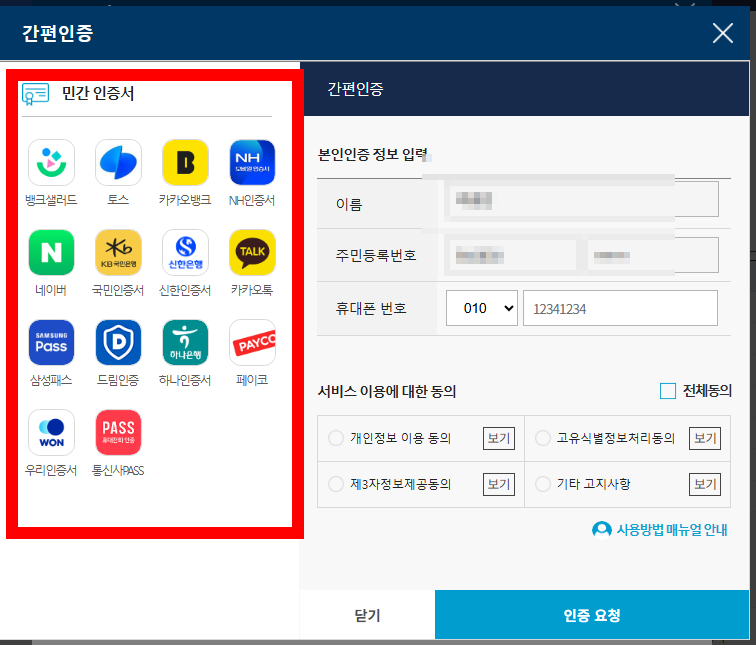Select the 제3자정보제공동의 radio button
756x645 pixels.
(x=336, y=484)
